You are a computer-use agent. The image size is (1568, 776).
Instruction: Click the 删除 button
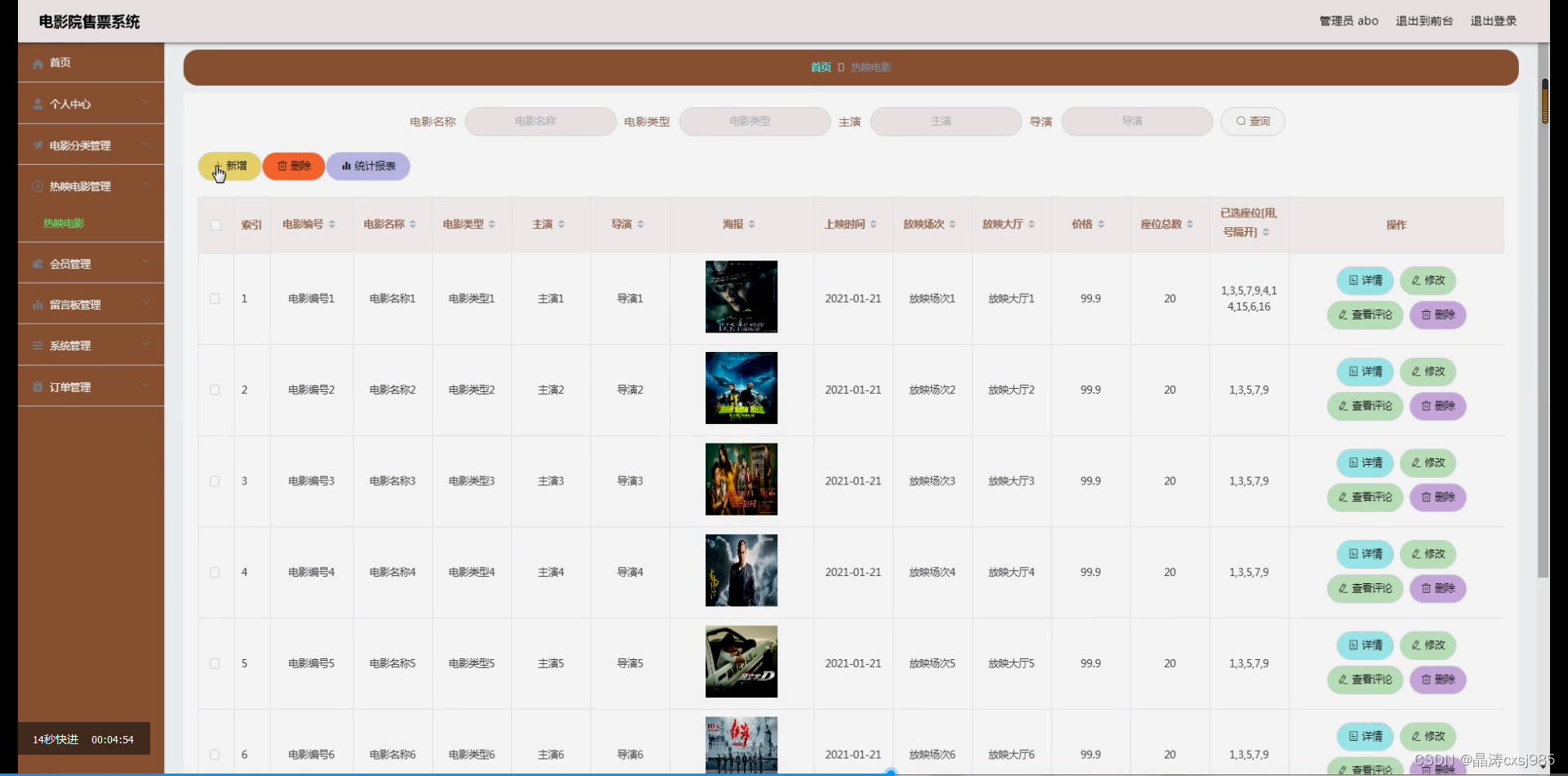click(x=293, y=166)
